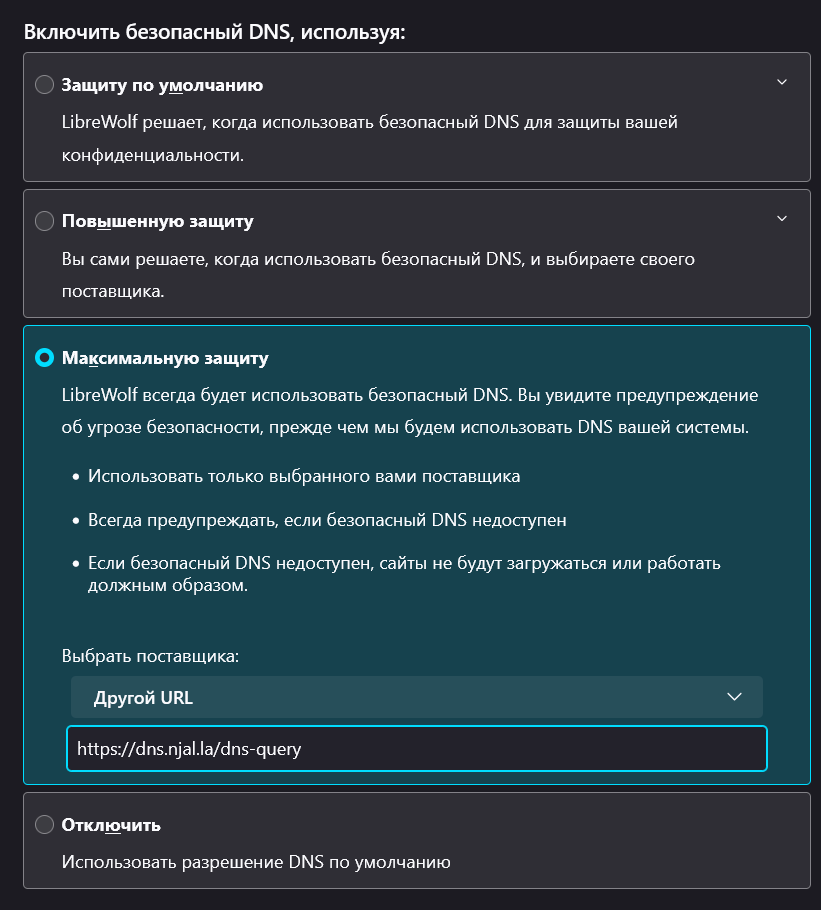Click bullet "Использовать только выбранного вами поставщика"

click(x=304, y=476)
